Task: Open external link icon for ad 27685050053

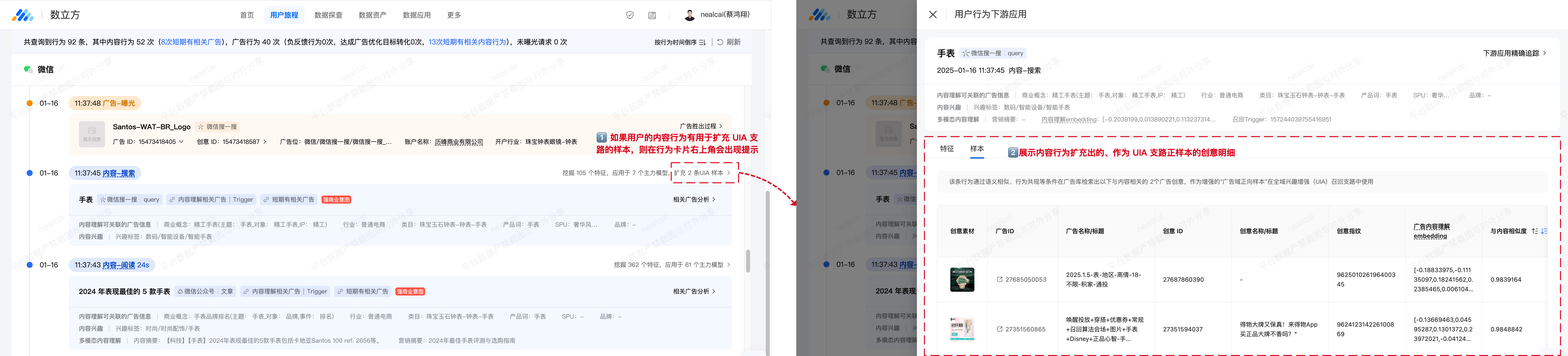Action: (x=1000, y=279)
